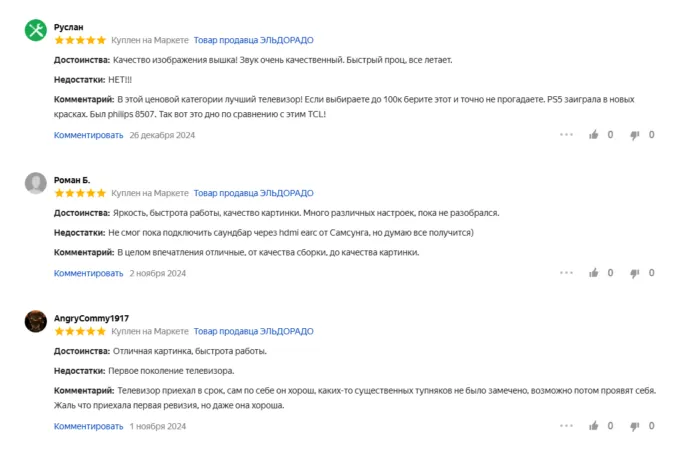Click Комментировать under Роман Б.'s review
This screenshot has height=454, width=680.
click(x=89, y=273)
